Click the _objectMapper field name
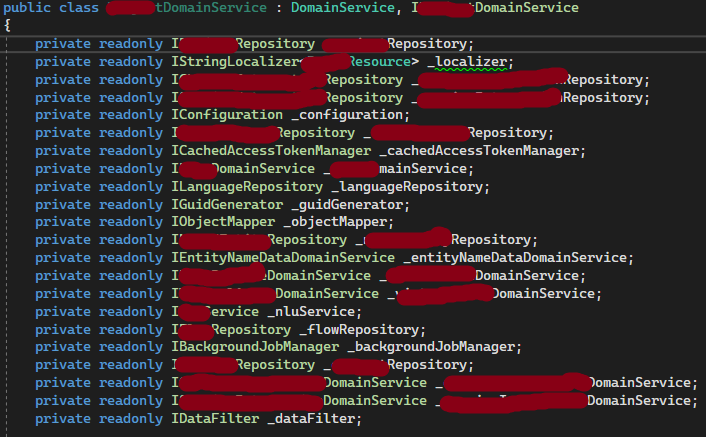The image size is (706, 437). click(x=334, y=222)
